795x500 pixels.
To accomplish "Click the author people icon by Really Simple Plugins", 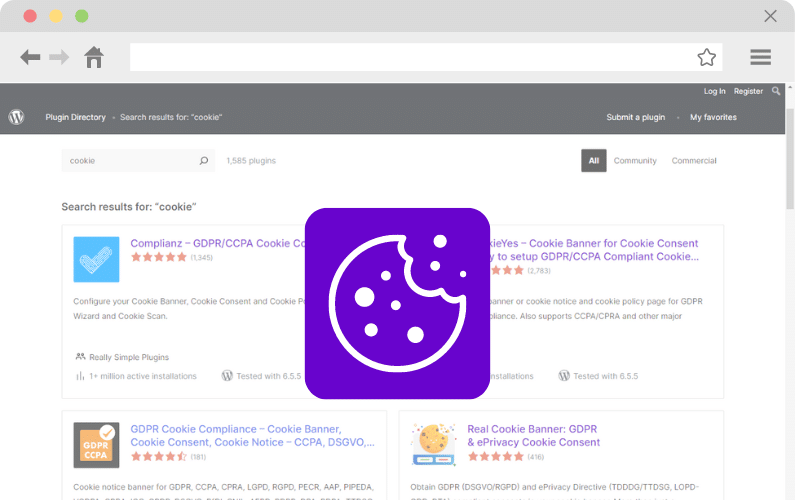I will (x=80, y=356).
